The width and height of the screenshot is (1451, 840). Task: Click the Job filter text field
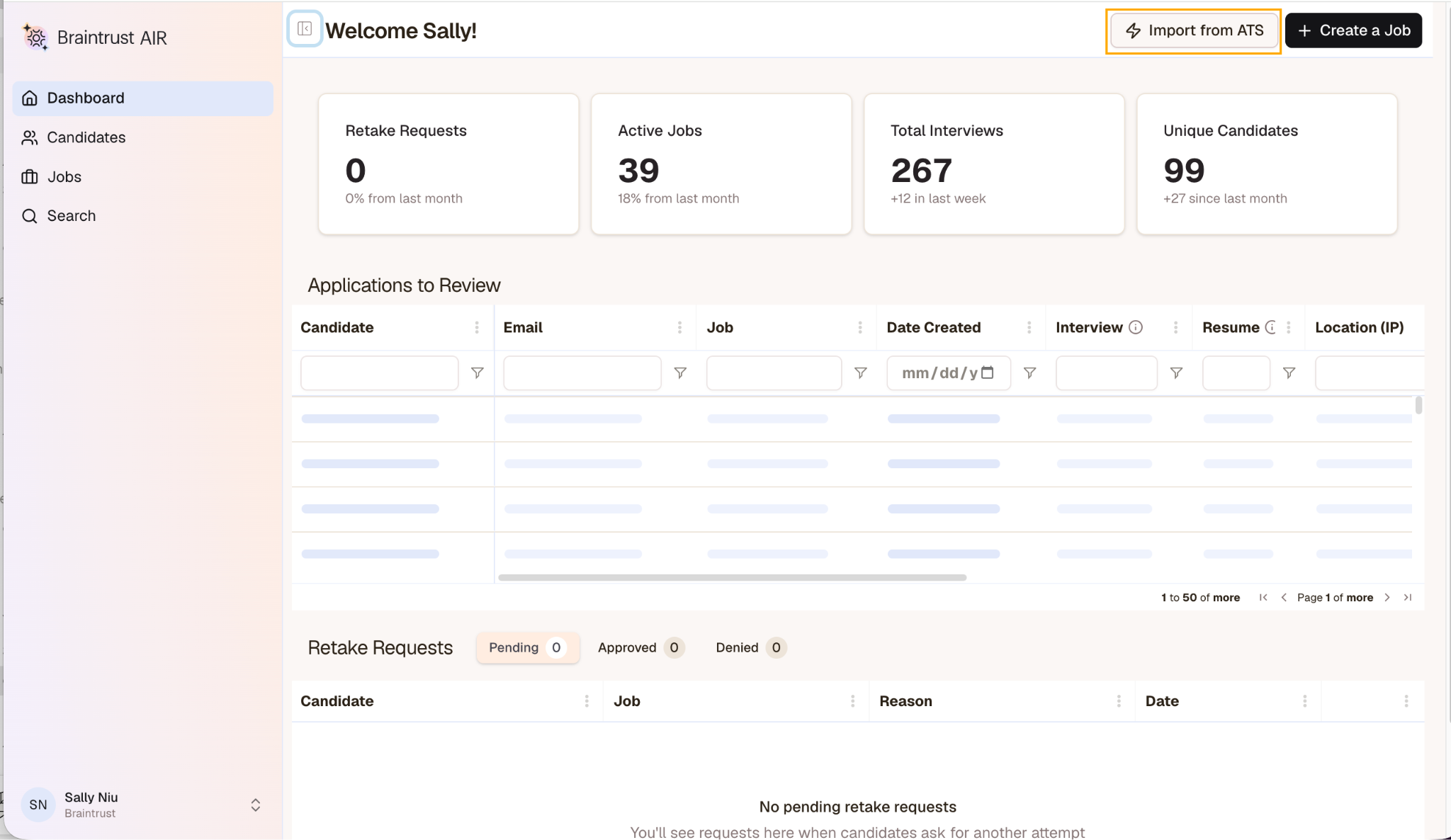click(x=774, y=373)
